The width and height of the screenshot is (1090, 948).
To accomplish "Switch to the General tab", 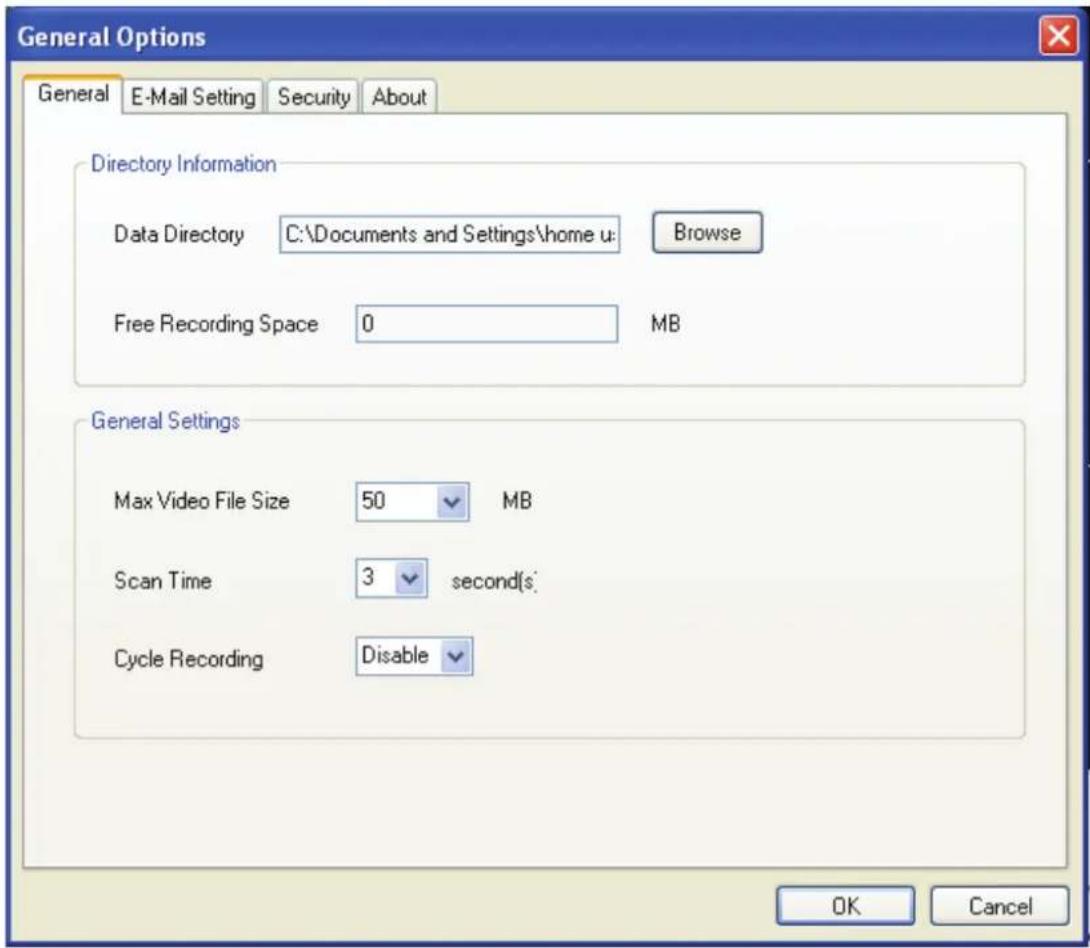I will (x=73, y=93).
